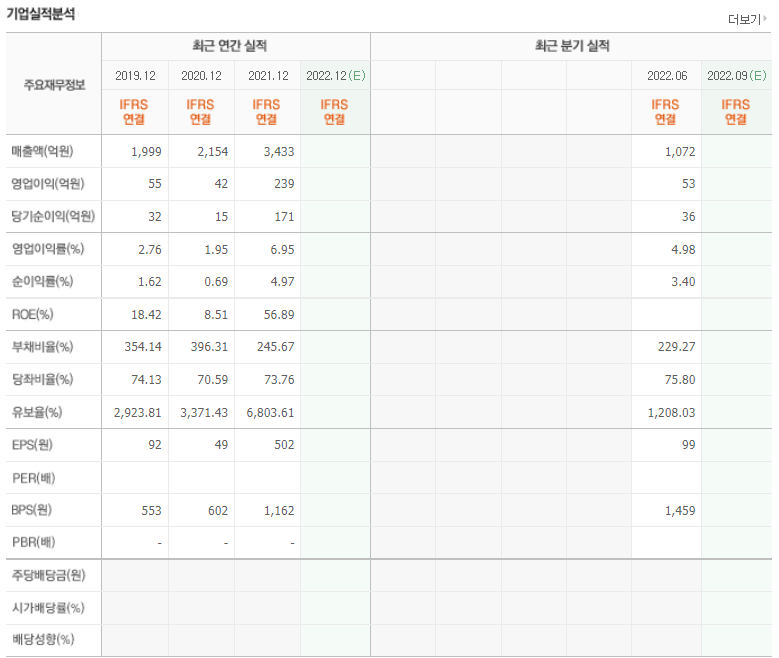Click the 영업이익률(%) row label

pos(48,249)
